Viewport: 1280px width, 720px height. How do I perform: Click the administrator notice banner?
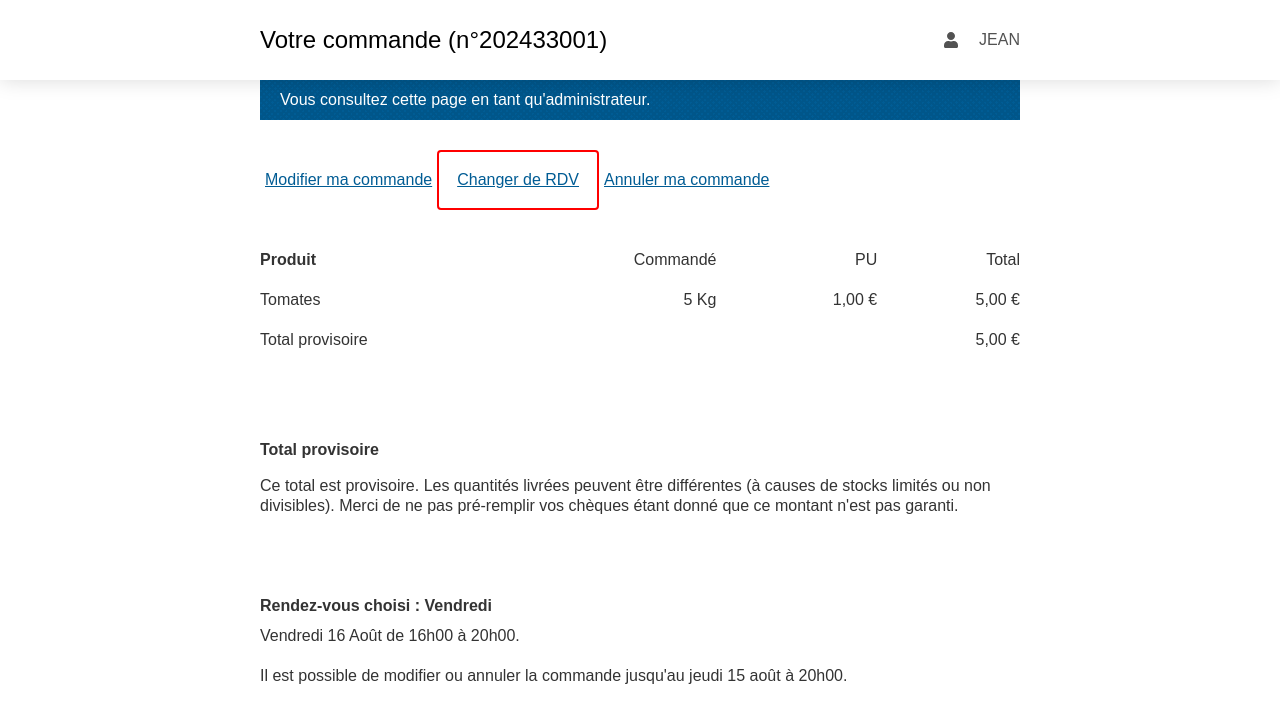point(639,100)
